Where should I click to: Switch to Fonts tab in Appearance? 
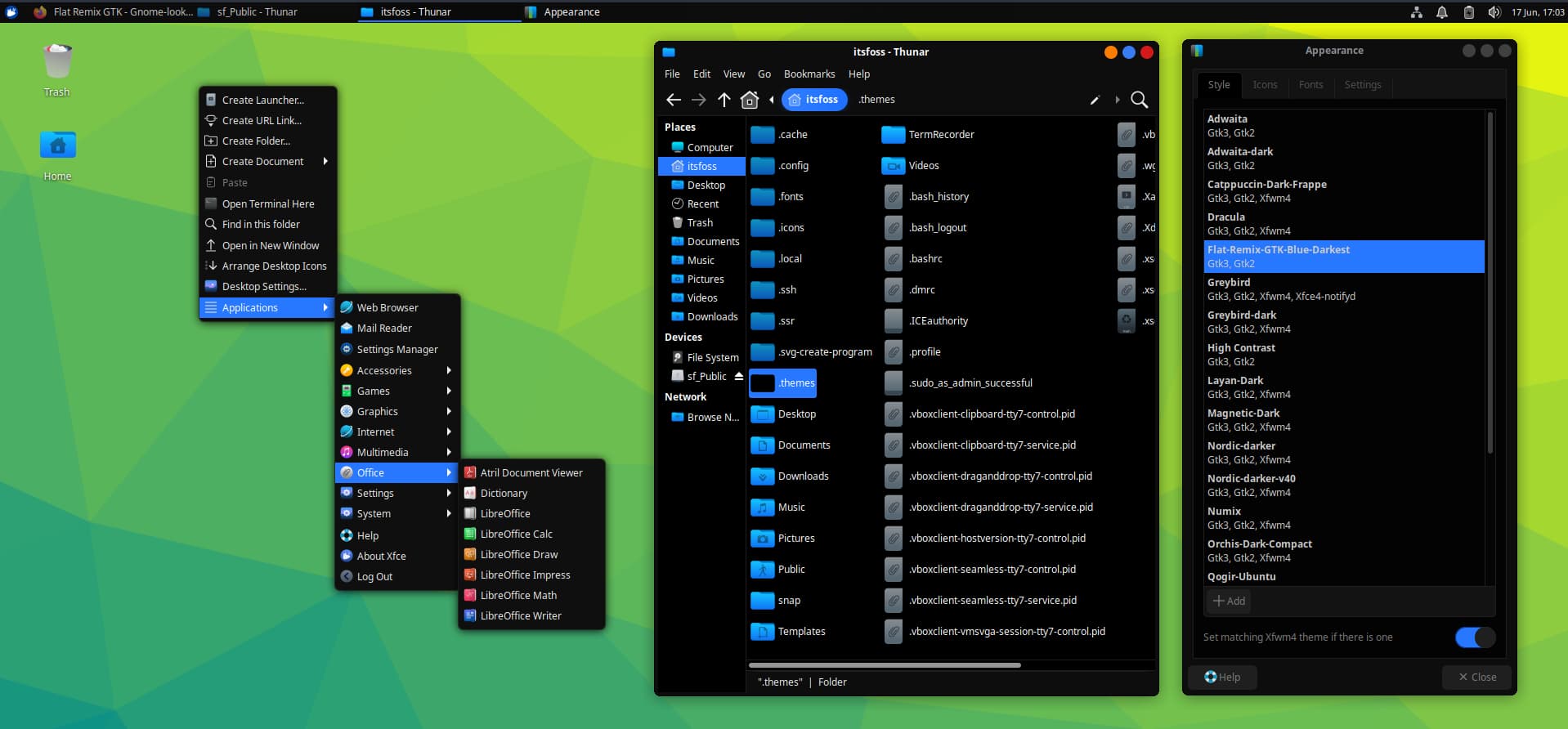[1310, 85]
